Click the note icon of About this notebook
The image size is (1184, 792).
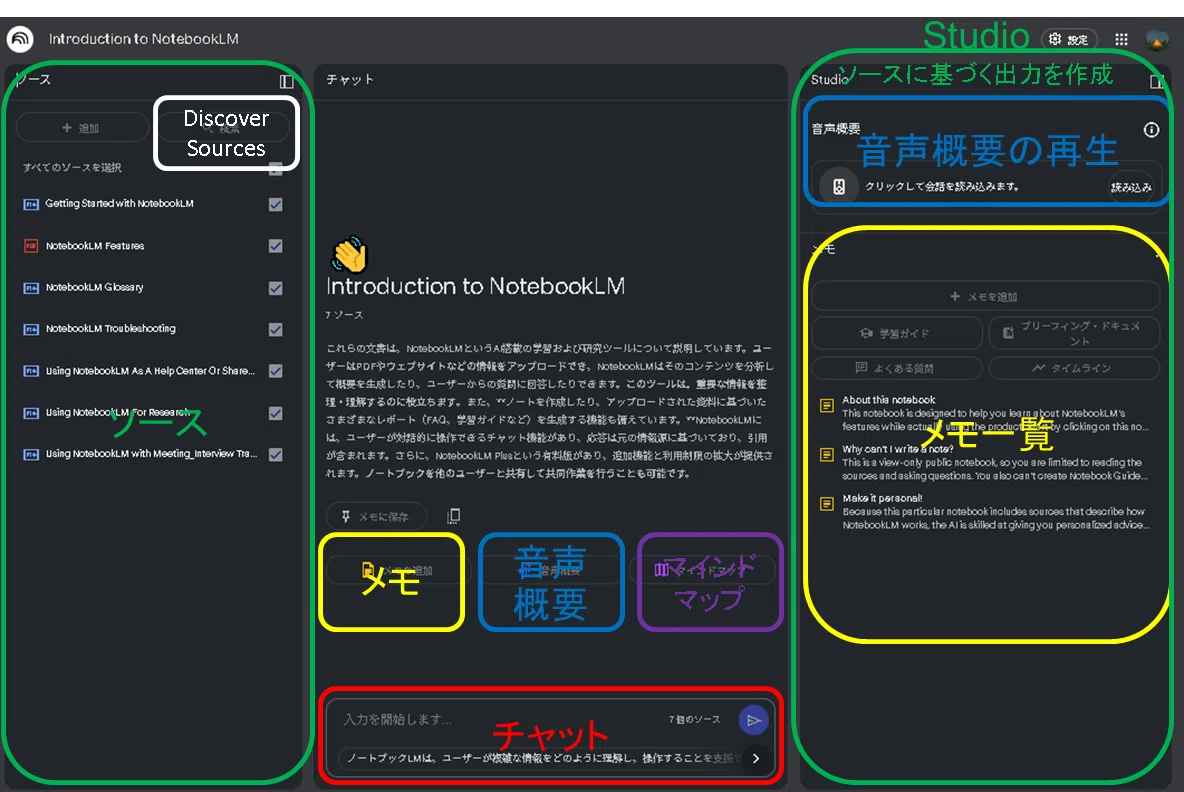coord(827,406)
